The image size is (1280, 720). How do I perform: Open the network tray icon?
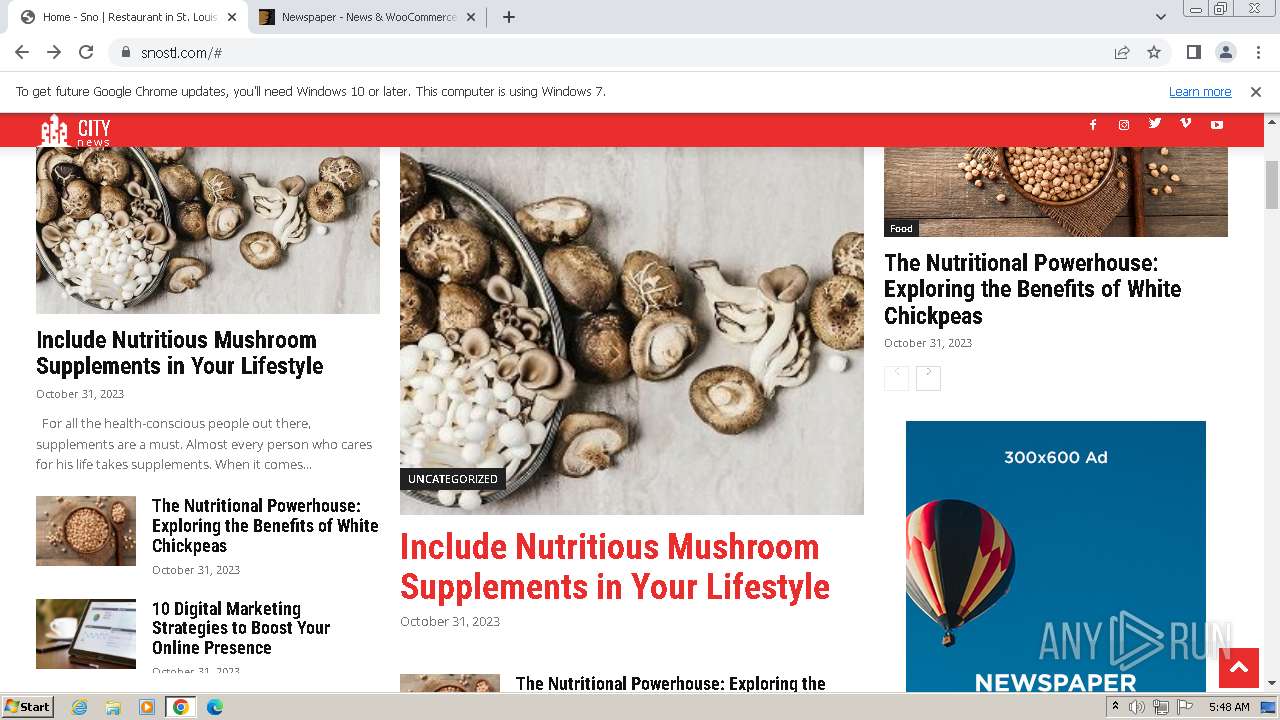tap(1160, 707)
